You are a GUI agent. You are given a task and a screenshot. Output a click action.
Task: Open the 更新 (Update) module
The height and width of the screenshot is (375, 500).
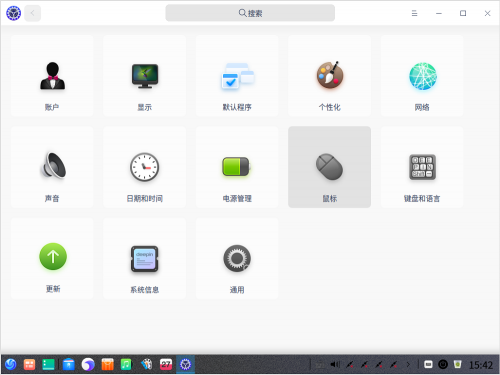pos(52,258)
